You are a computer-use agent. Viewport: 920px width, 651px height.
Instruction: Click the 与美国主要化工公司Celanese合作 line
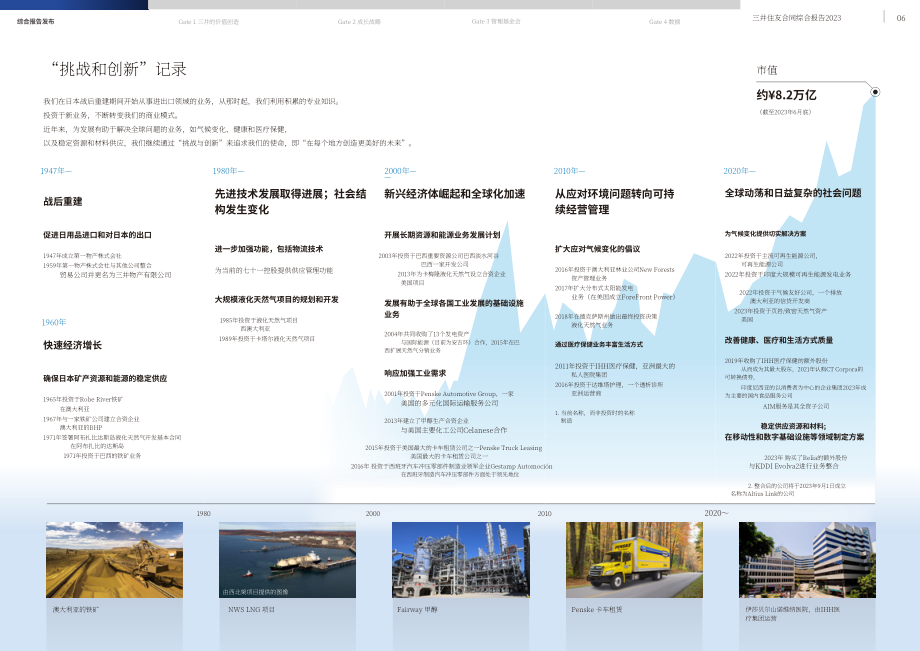tap(454, 430)
